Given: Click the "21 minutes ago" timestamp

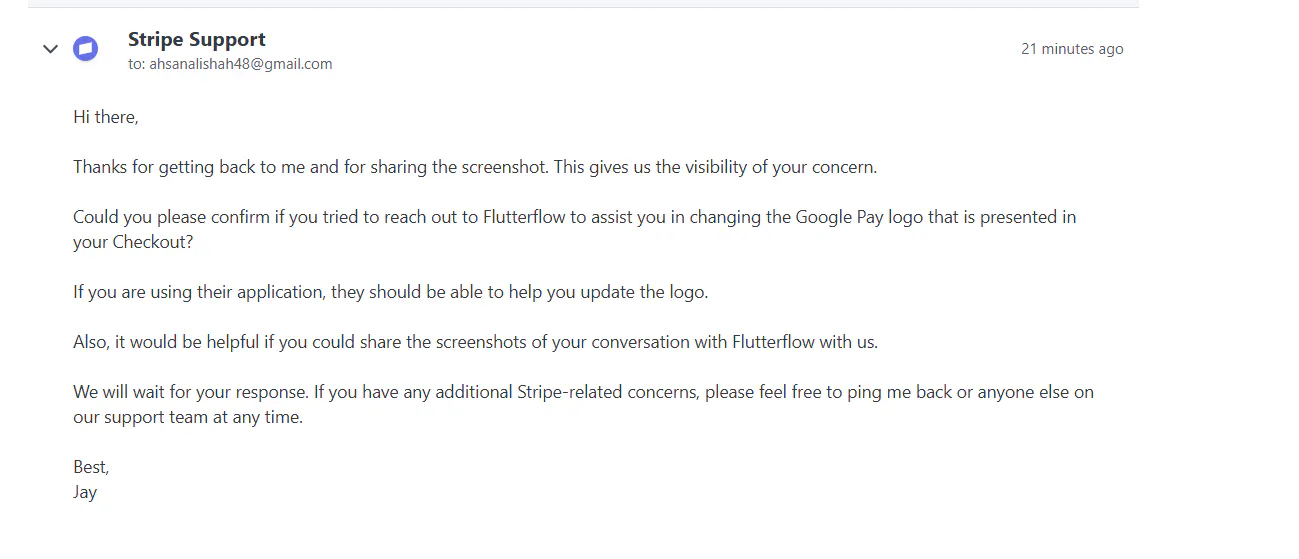Looking at the screenshot, I should 1071,49.
